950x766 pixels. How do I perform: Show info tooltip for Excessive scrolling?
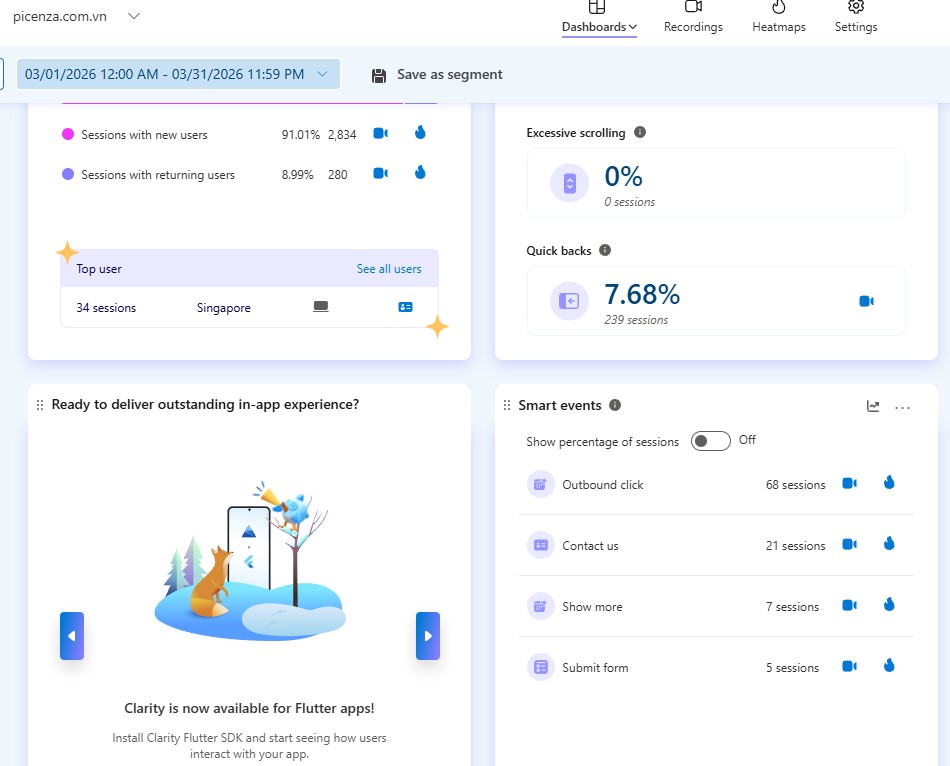point(640,132)
